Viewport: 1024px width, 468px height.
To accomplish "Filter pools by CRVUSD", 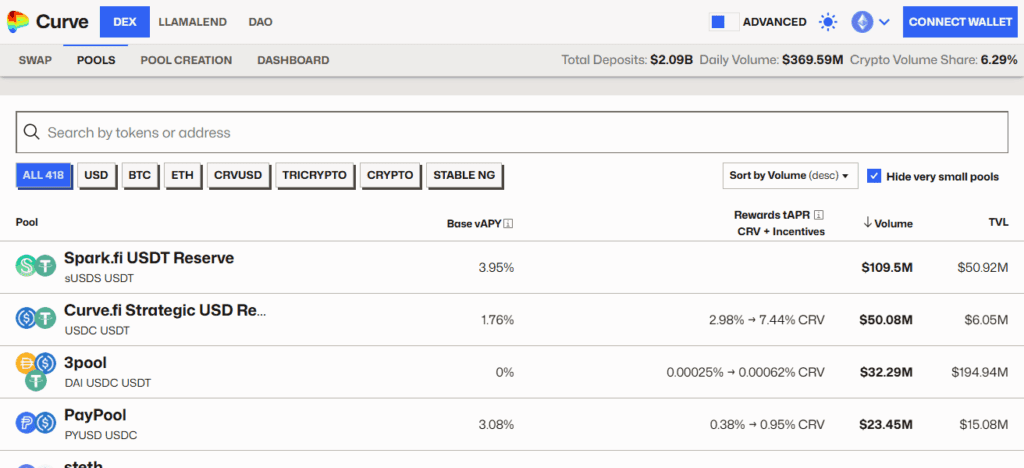I will [x=238, y=176].
